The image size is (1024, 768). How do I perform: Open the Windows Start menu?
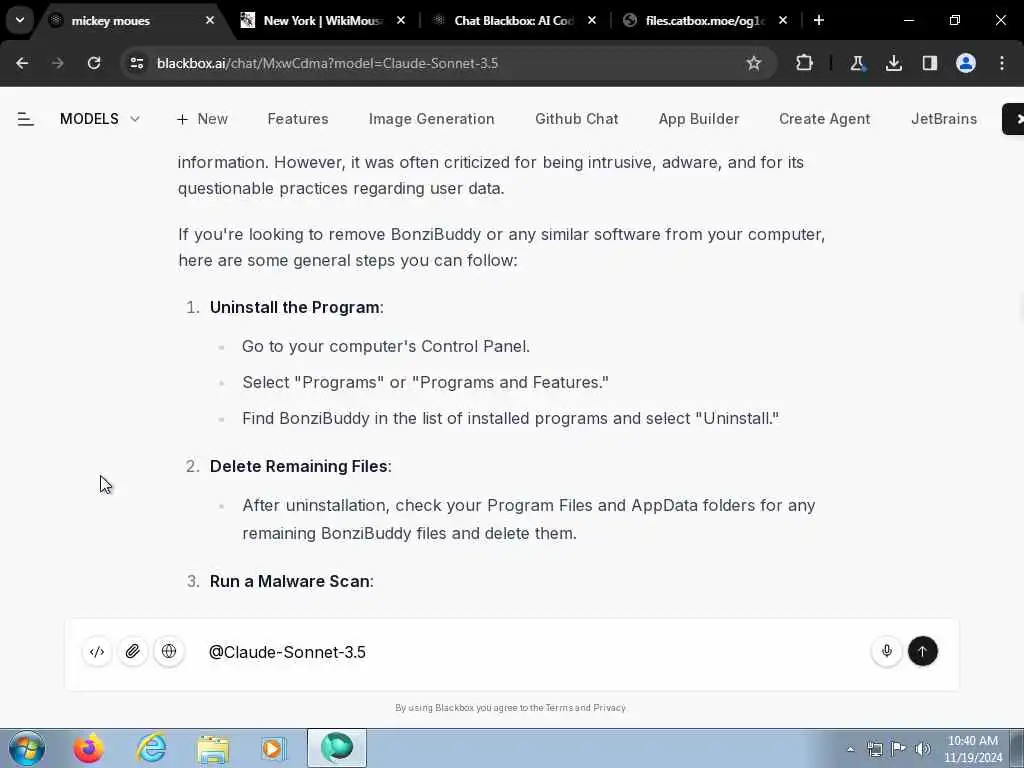click(x=27, y=748)
